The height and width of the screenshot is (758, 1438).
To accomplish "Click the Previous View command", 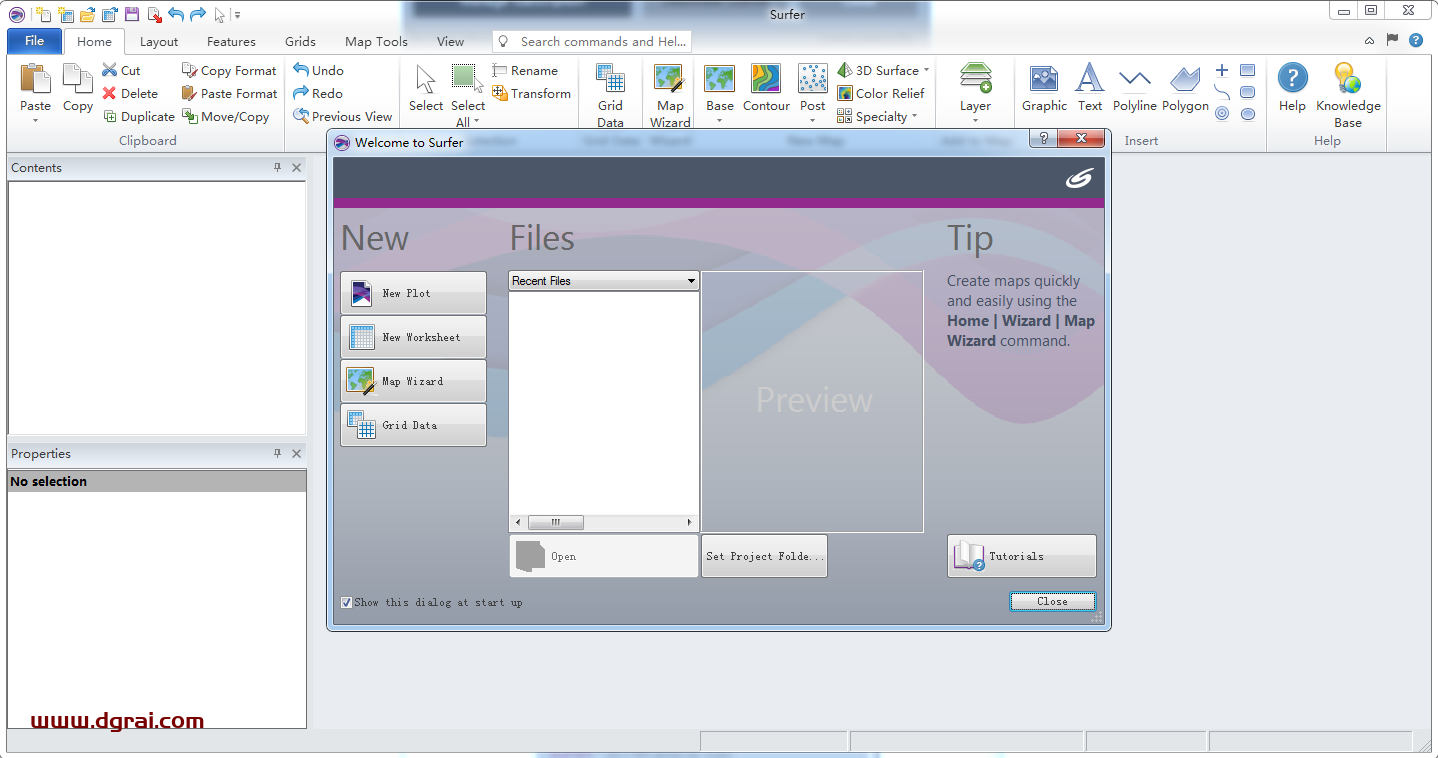I will point(342,116).
